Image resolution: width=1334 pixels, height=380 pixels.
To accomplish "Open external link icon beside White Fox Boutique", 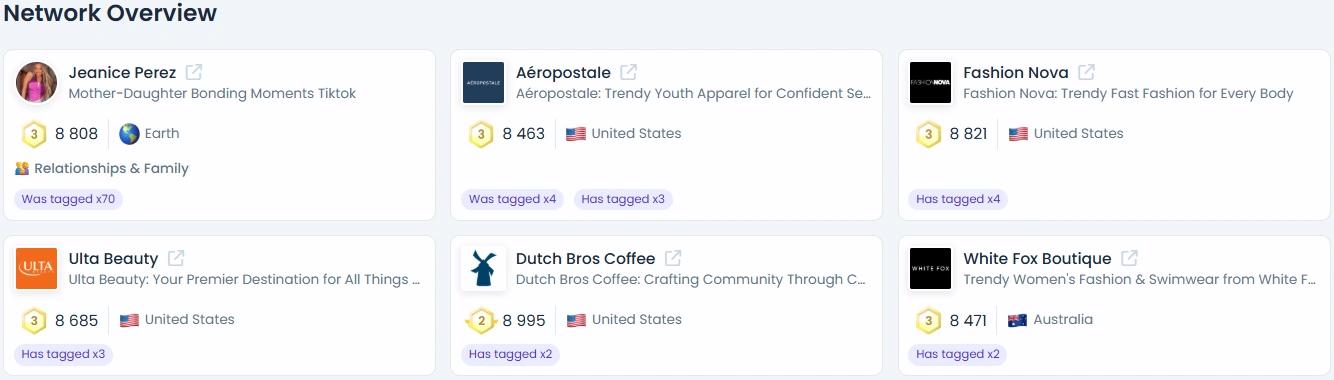I will click(x=1130, y=258).
